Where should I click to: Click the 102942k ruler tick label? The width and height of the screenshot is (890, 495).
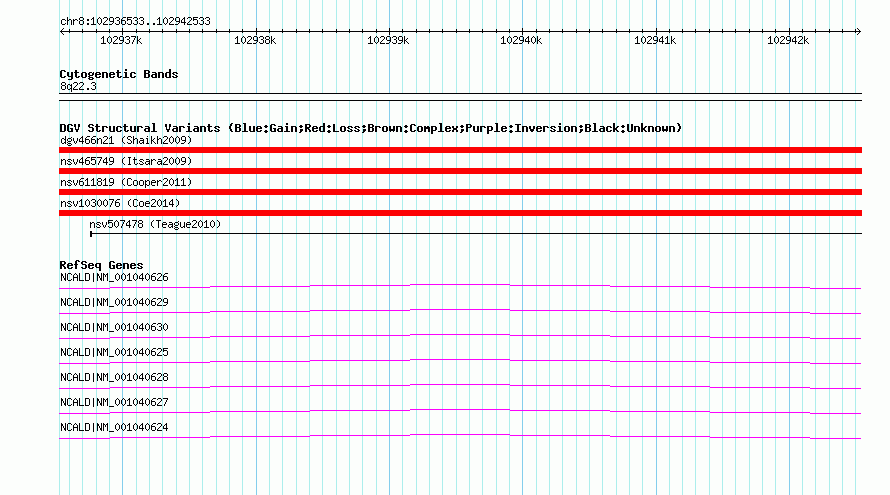point(787,40)
